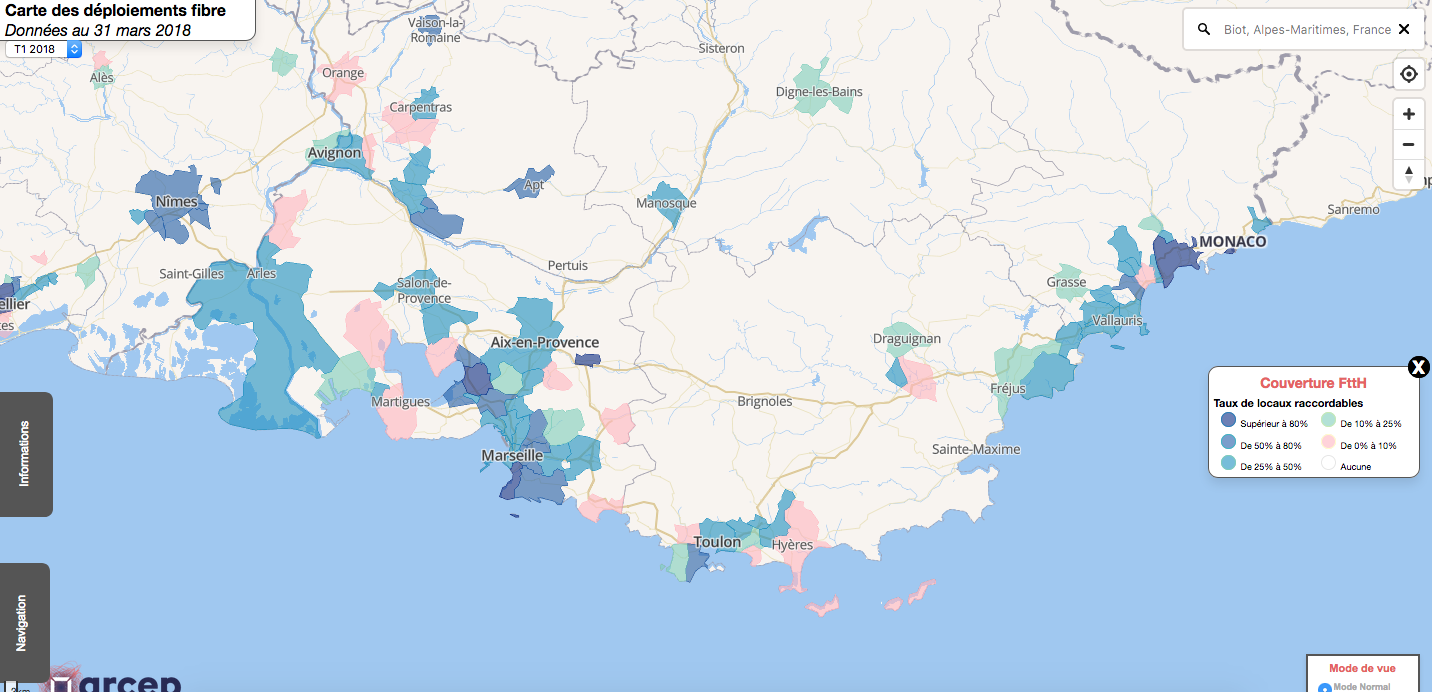Click the Marseille label on the map

pyautogui.click(x=512, y=455)
